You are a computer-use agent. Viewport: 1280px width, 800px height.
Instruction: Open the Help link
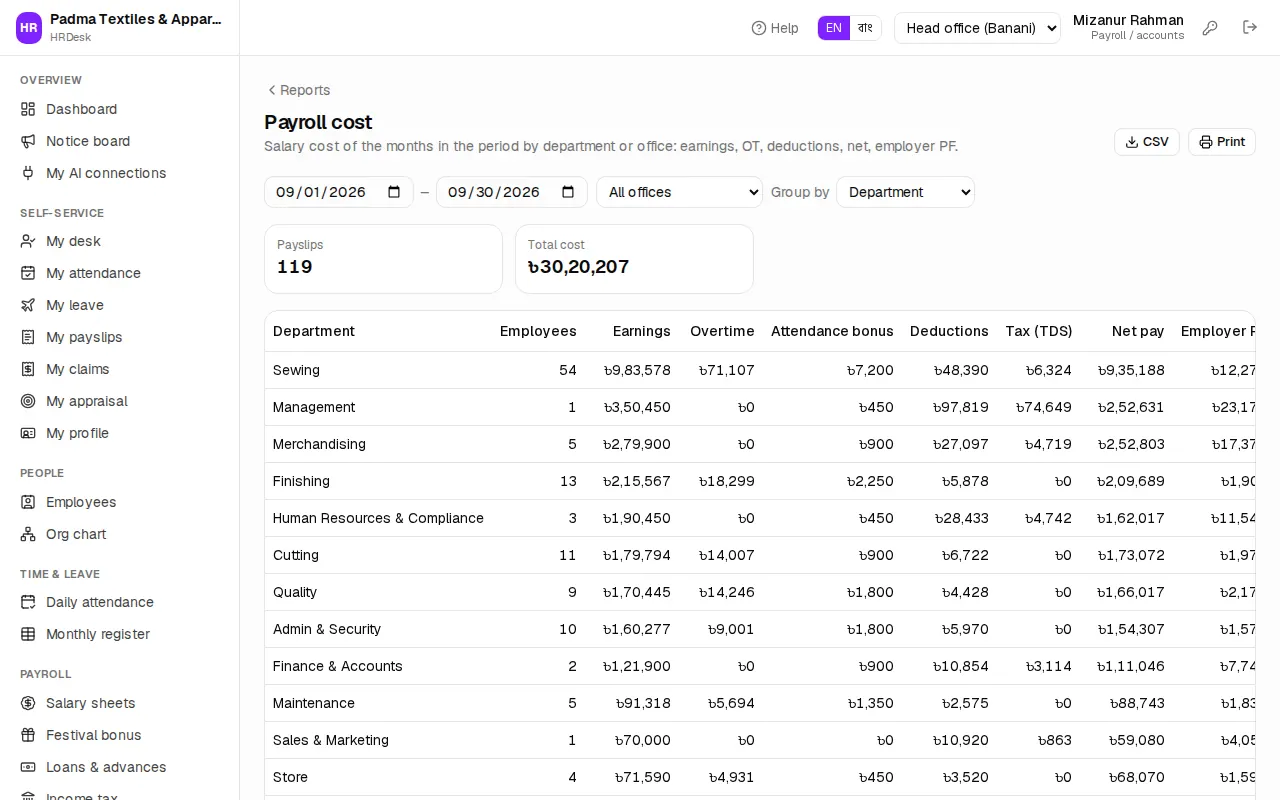coord(775,28)
